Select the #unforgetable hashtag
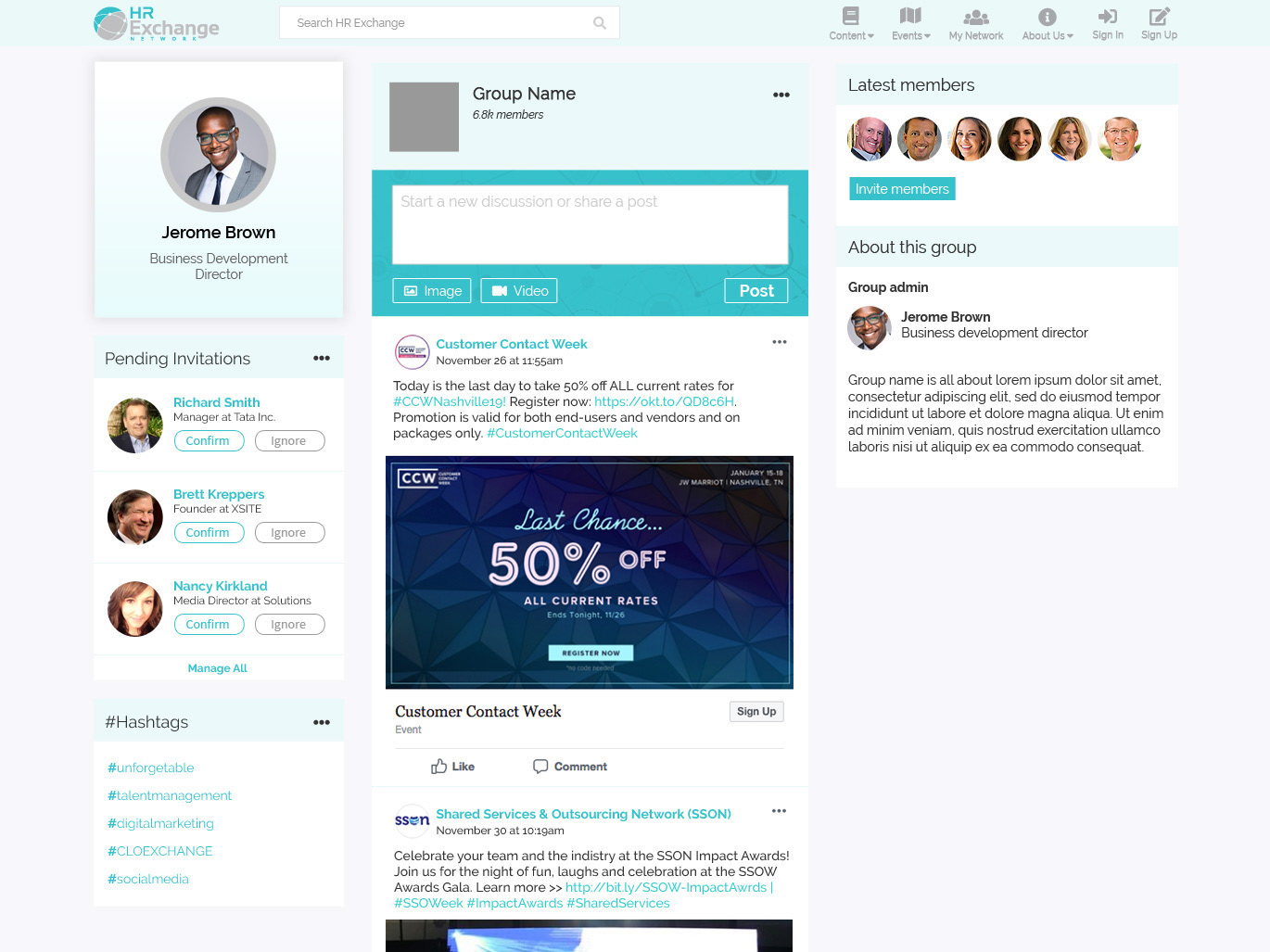Viewport: 1270px width, 952px height. tap(151, 768)
